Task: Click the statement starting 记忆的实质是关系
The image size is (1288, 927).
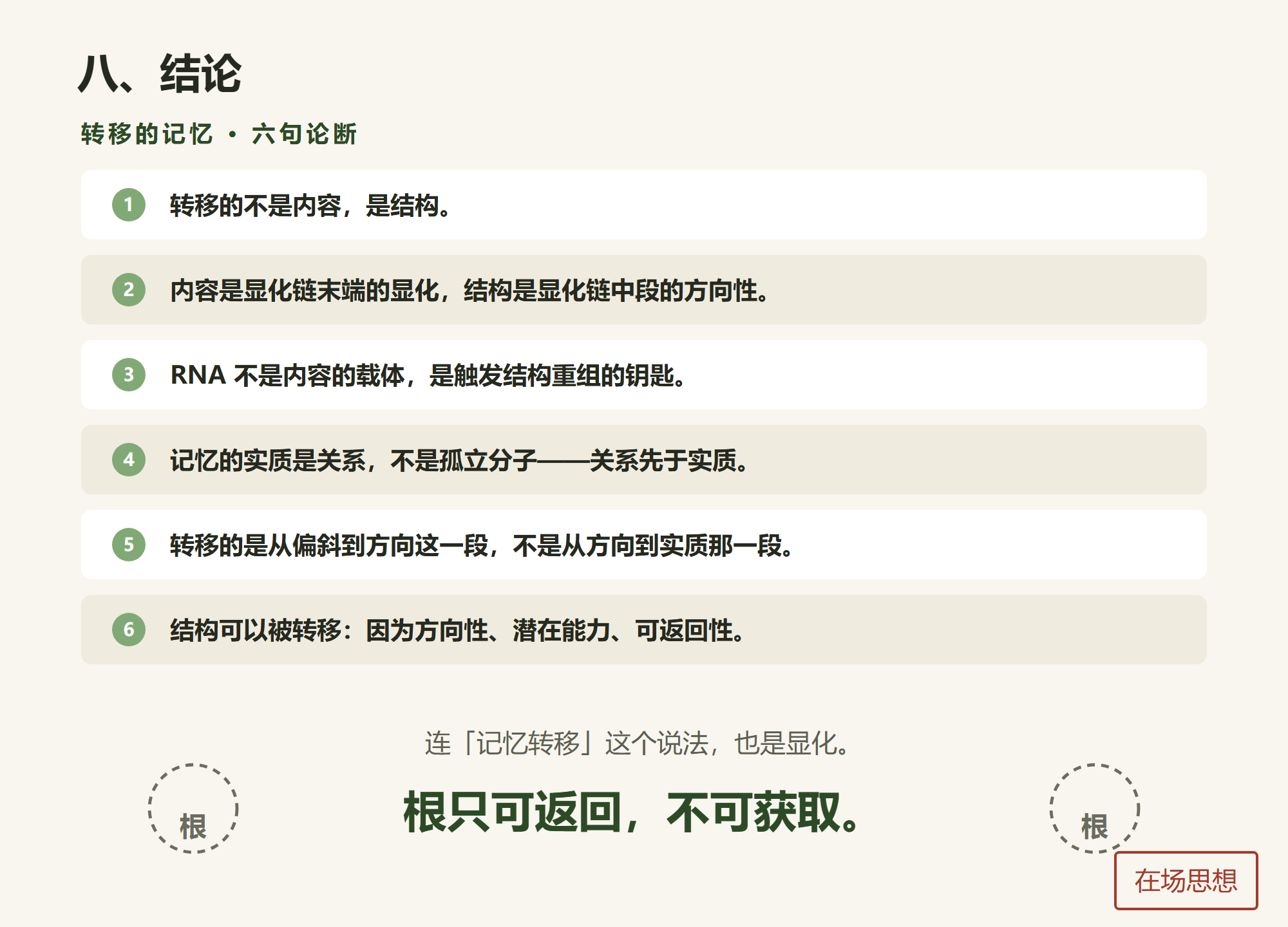Action: [x=459, y=461]
